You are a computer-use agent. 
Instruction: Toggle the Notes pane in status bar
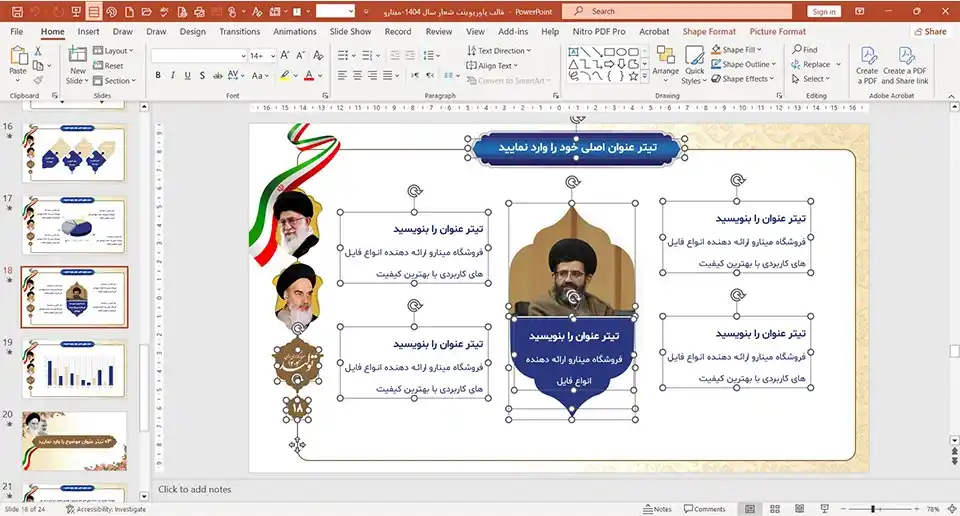pyautogui.click(x=658, y=509)
